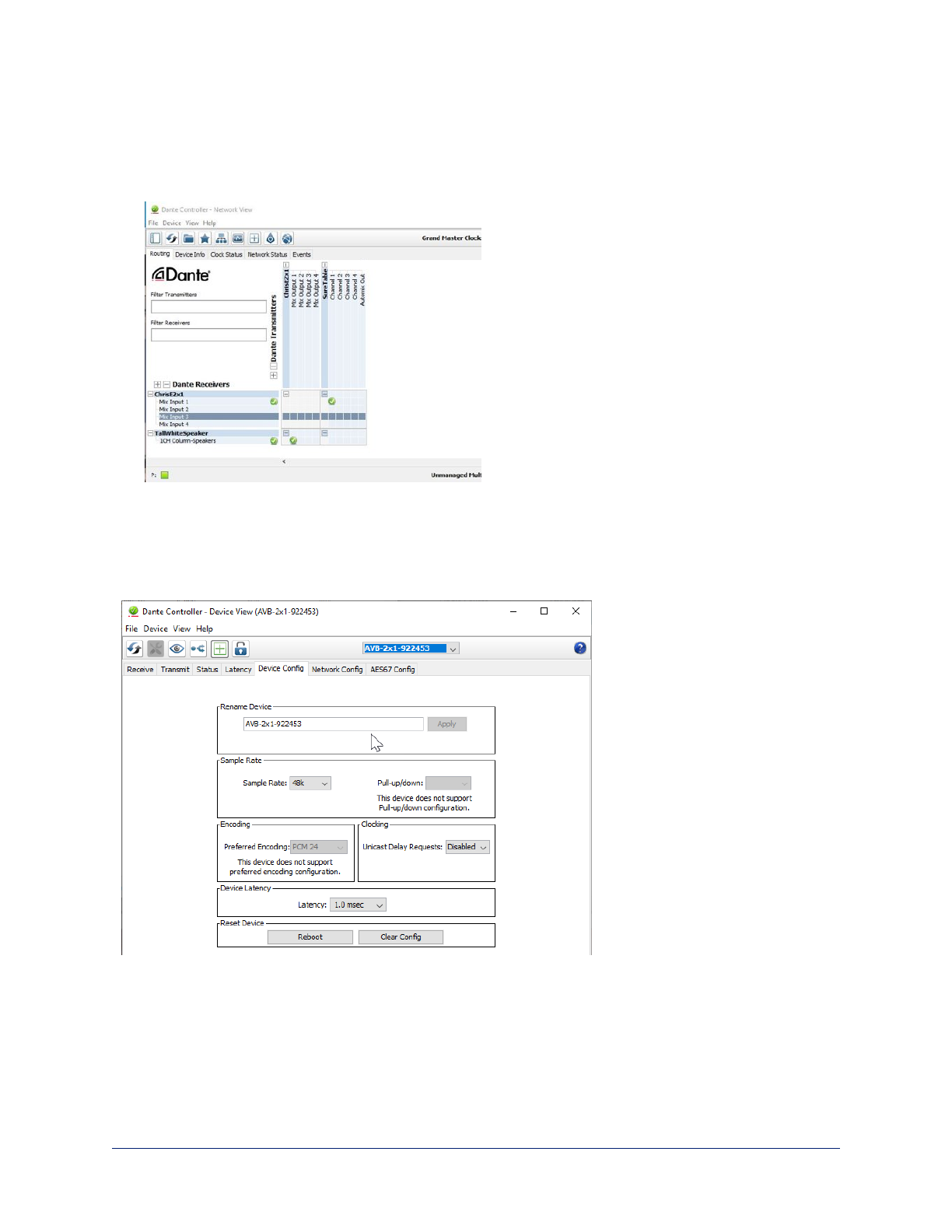Open the network hierarchy toolbar icon
Viewport: 952px width, 1232px height.
221,239
